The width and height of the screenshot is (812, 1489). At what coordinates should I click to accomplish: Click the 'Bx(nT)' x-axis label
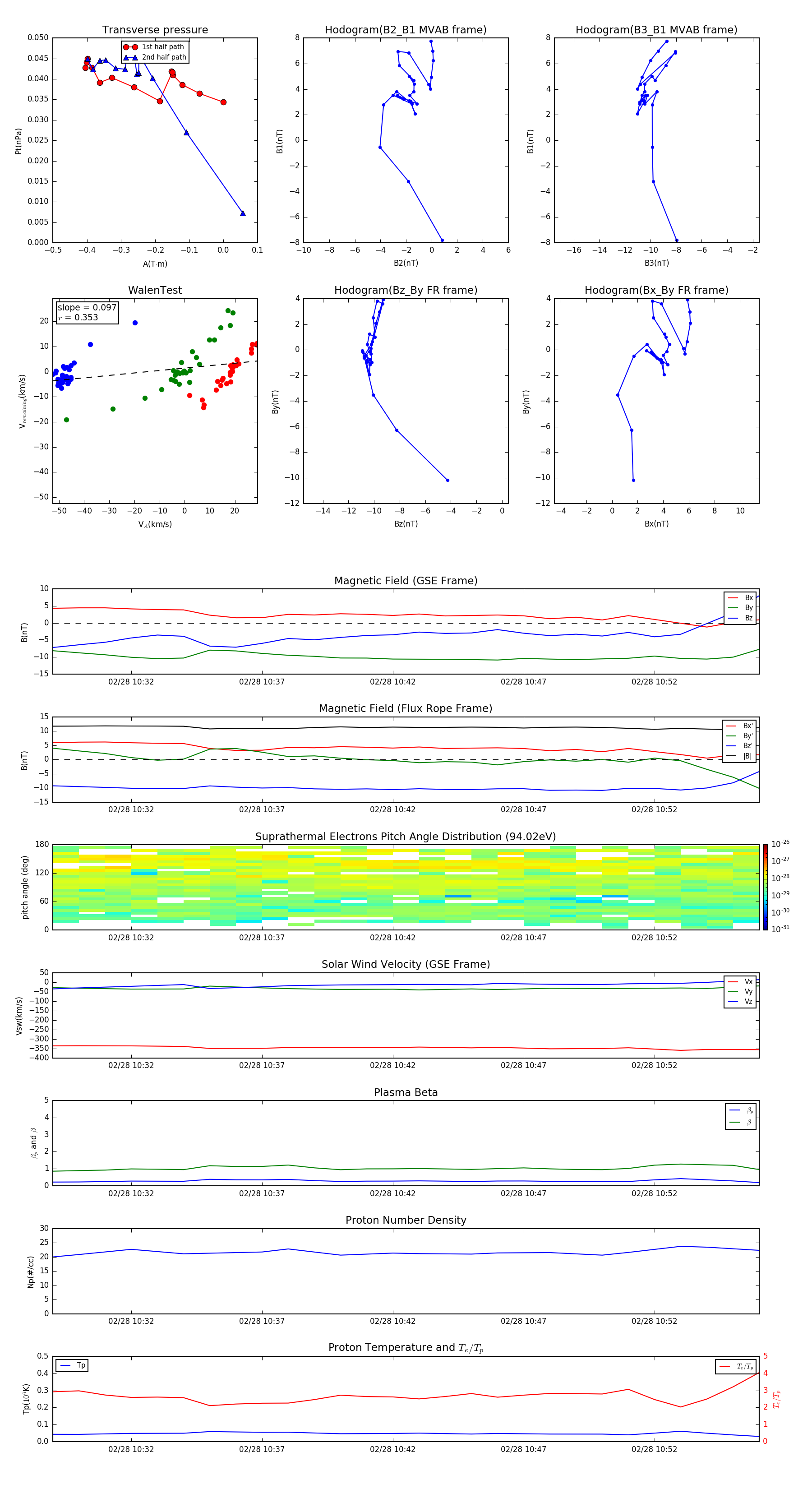656,524
